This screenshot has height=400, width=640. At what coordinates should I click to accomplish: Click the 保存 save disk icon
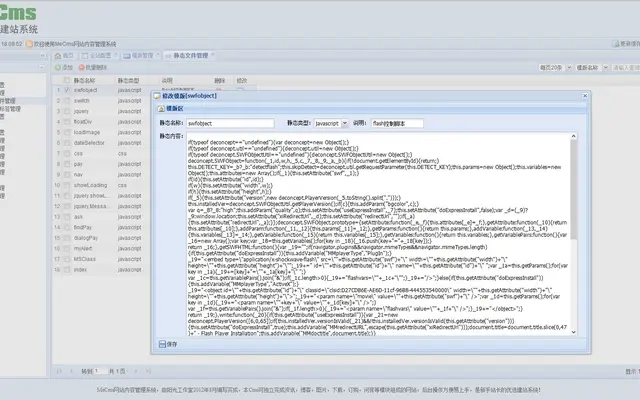[x=162, y=344]
